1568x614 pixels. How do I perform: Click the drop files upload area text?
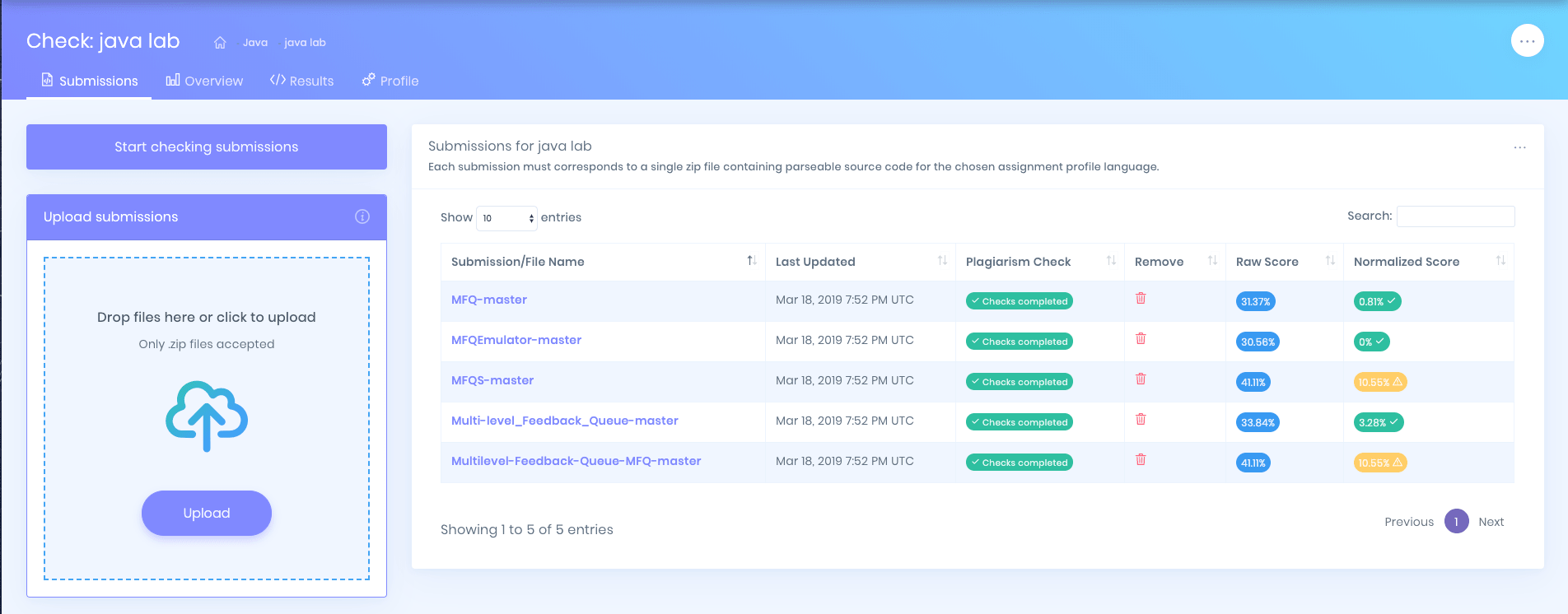(x=207, y=317)
